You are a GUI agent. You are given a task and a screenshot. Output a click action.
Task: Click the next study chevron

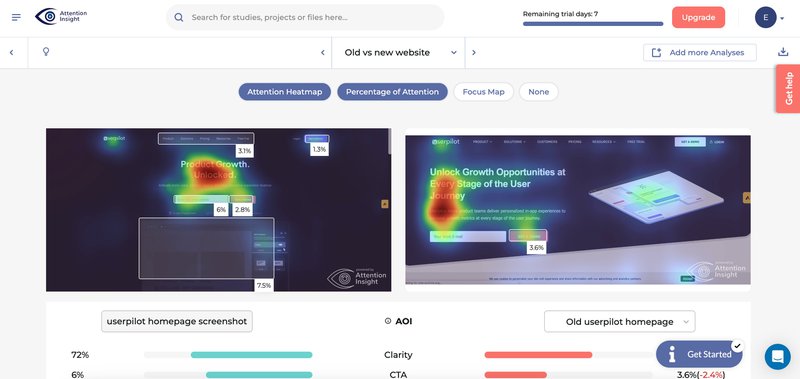(474, 53)
